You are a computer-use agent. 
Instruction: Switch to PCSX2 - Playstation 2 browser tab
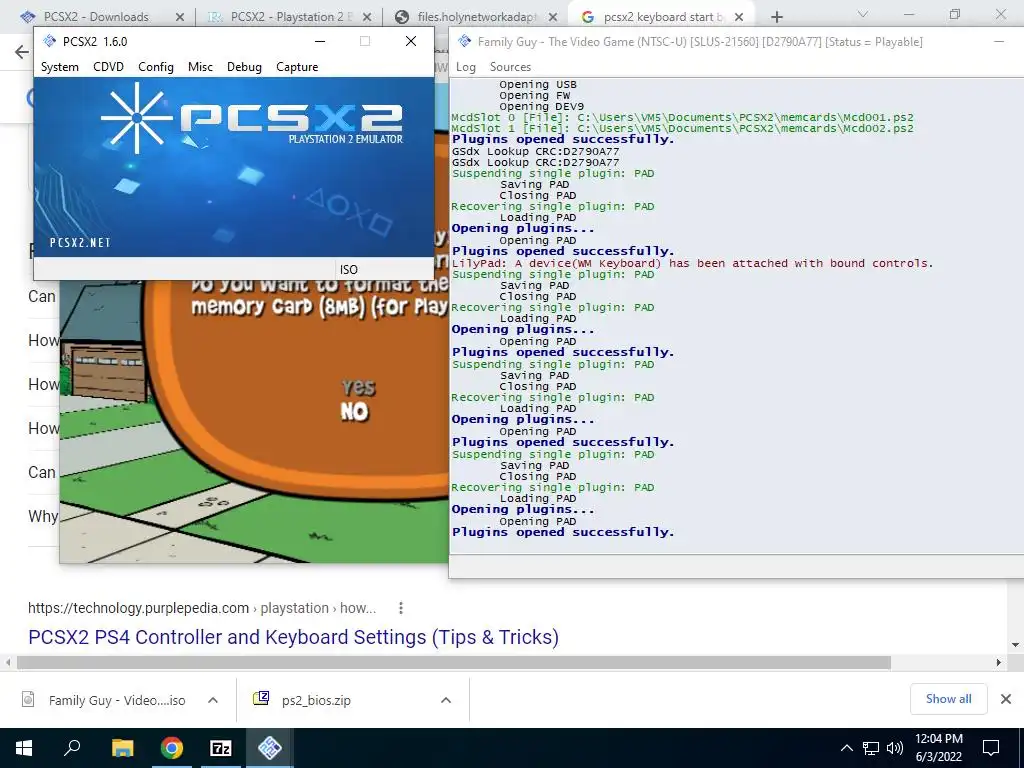click(x=291, y=16)
